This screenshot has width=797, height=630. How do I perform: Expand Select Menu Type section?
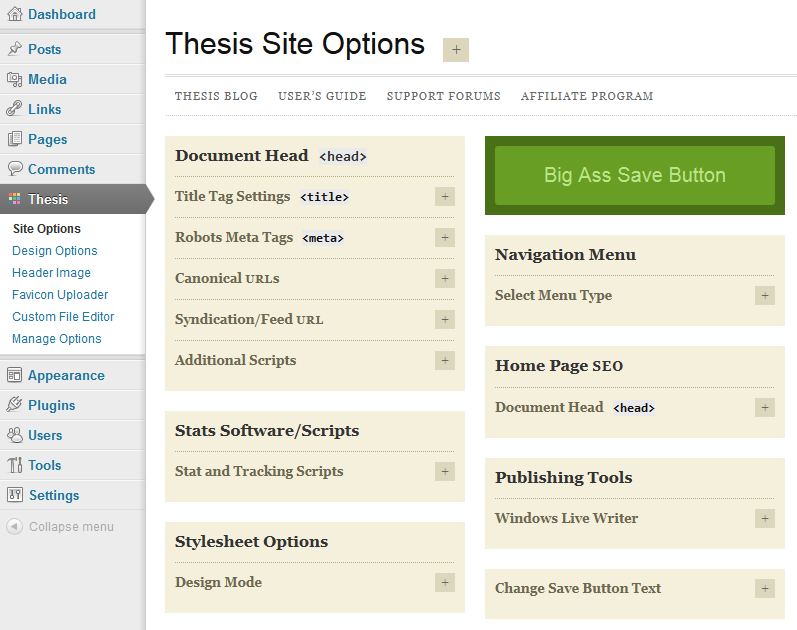point(765,295)
